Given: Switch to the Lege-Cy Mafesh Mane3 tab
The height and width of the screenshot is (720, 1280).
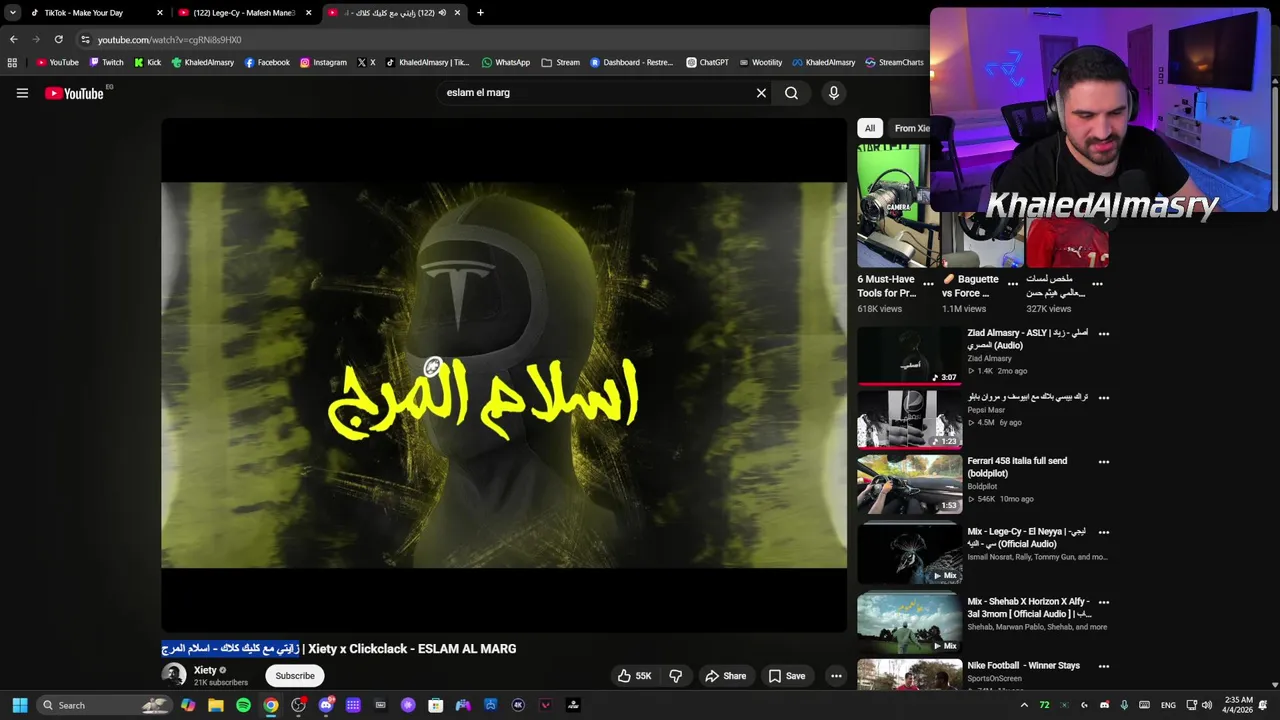Looking at the screenshot, I should [x=245, y=13].
